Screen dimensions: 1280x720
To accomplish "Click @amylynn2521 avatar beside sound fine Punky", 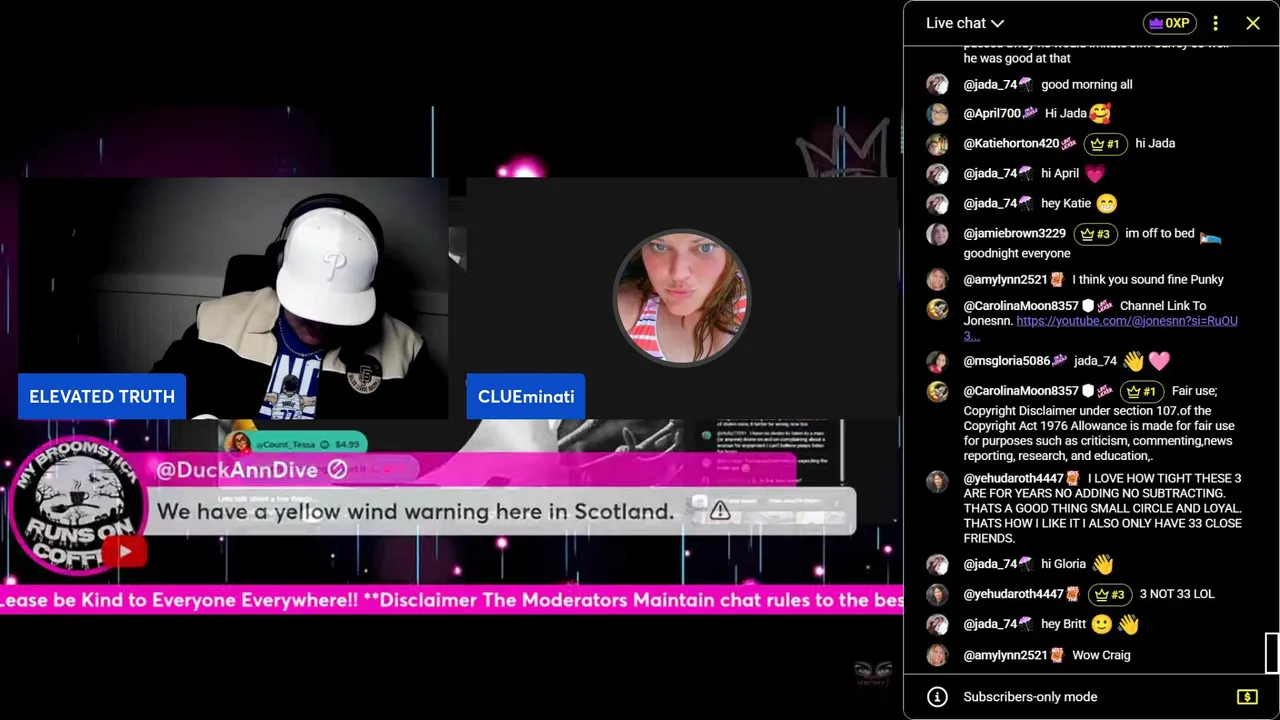I will pyautogui.click(x=937, y=280).
